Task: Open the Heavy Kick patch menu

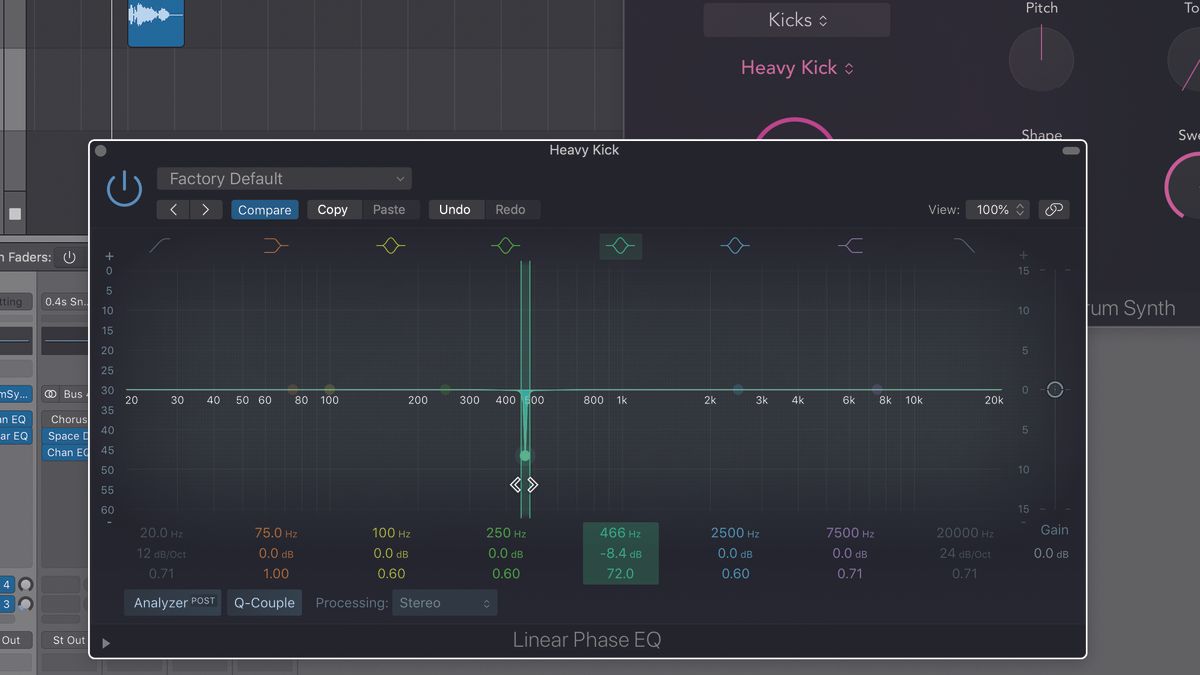Action: 796,67
